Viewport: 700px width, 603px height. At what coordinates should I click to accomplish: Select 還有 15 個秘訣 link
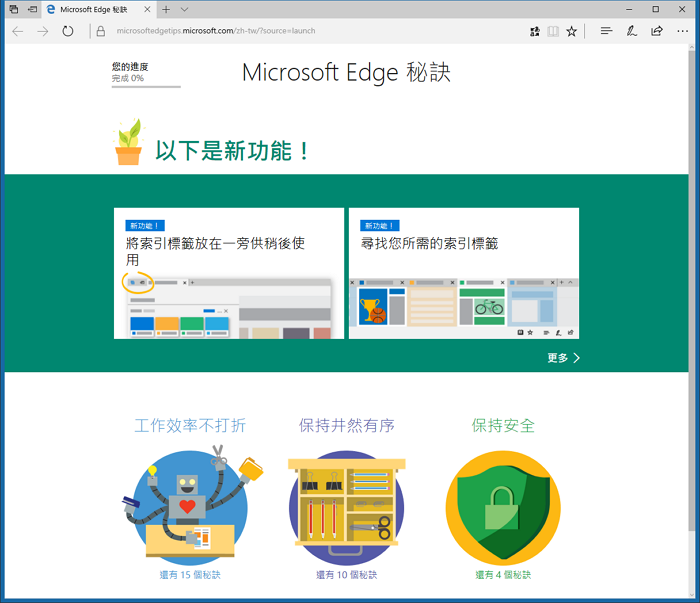tap(190, 575)
